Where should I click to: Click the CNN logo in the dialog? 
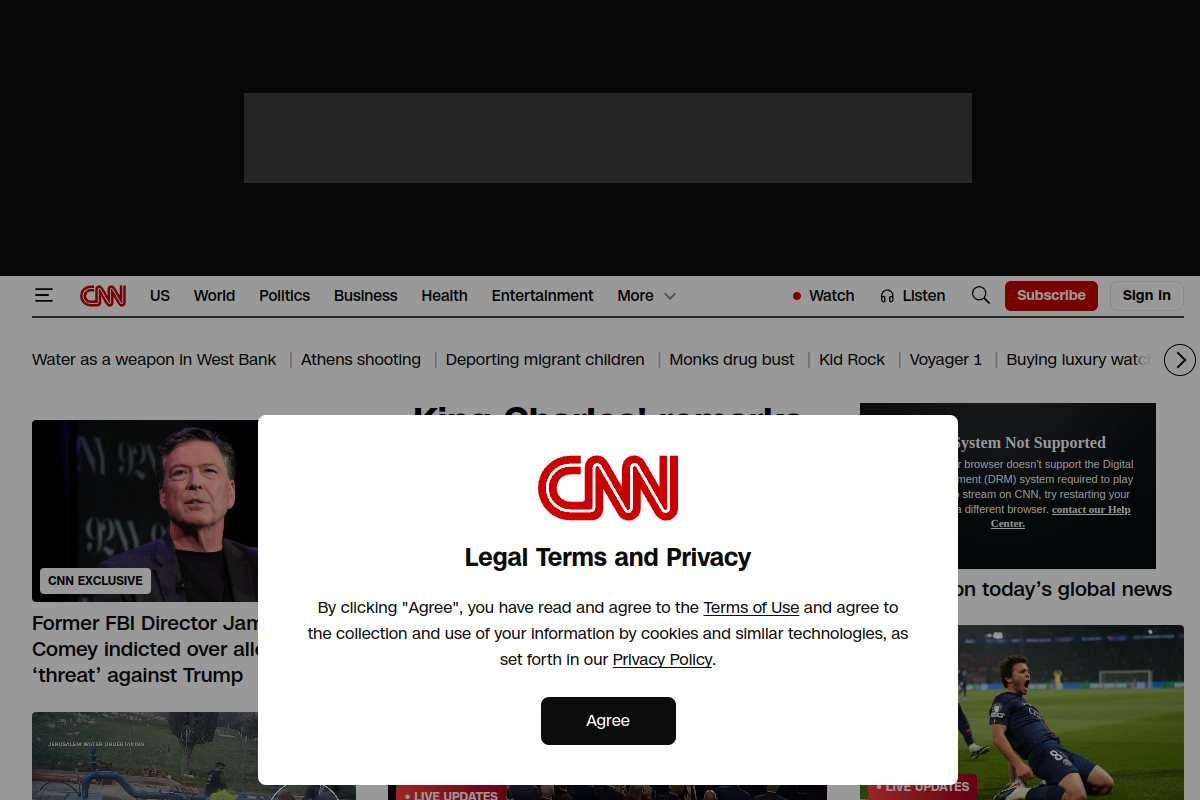(608, 488)
